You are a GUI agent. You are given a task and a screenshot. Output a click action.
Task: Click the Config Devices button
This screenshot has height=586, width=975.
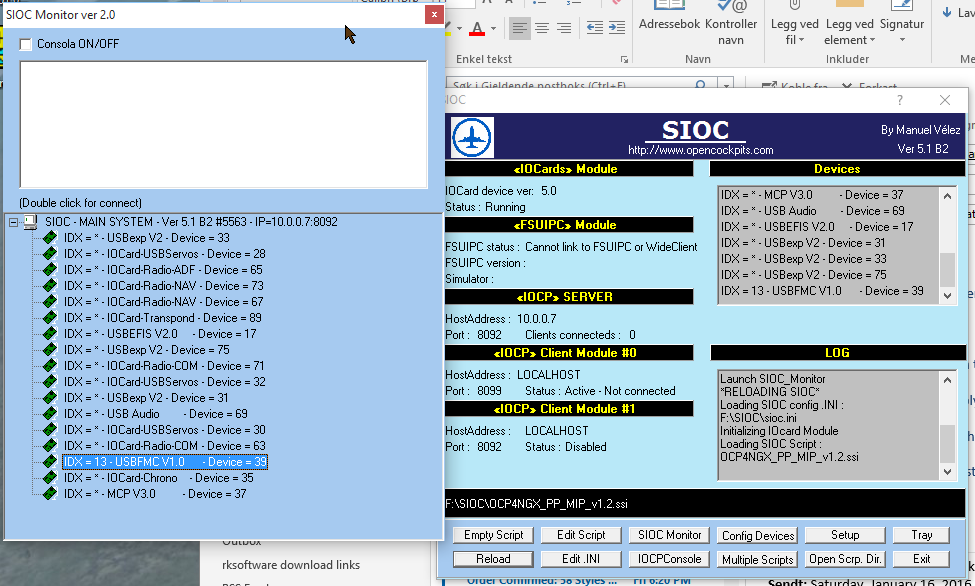[758, 535]
